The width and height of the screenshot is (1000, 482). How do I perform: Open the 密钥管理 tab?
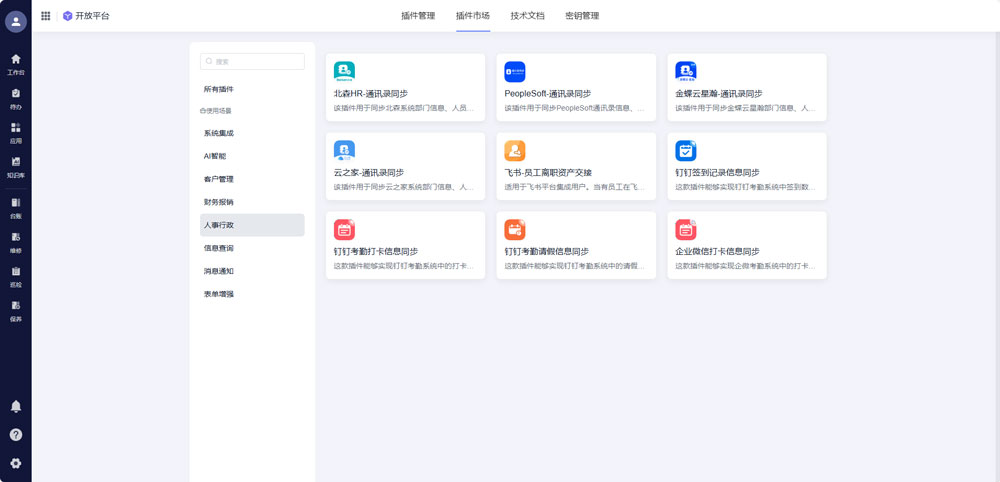[582, 16]
